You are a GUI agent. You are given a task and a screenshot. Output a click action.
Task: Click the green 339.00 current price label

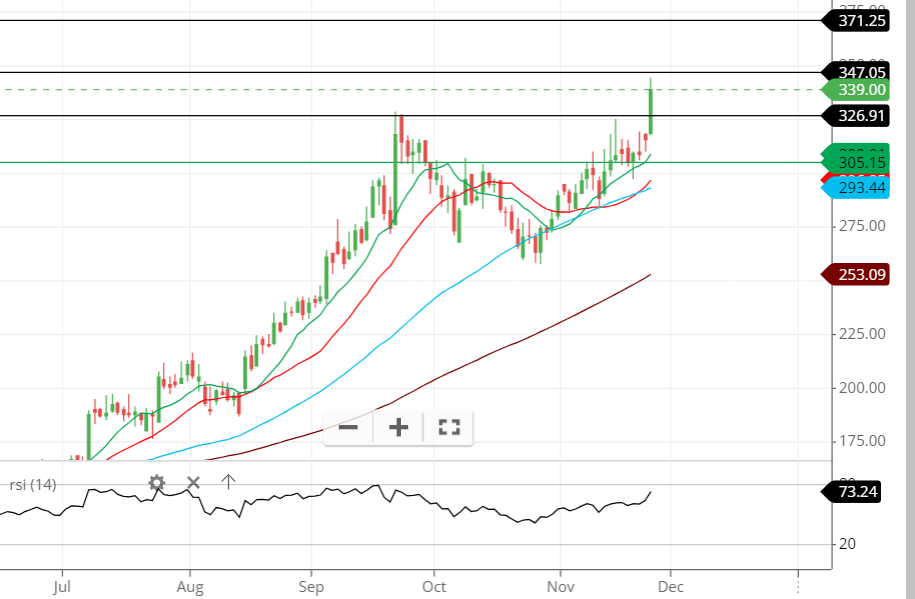(x=855, y=90)
